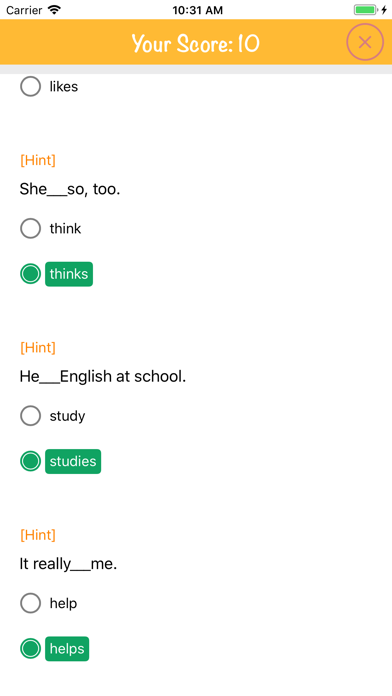Select the 'likes' radio button
Image resolution: width=392 pixels, height=696 pixels.
point(31,87)
